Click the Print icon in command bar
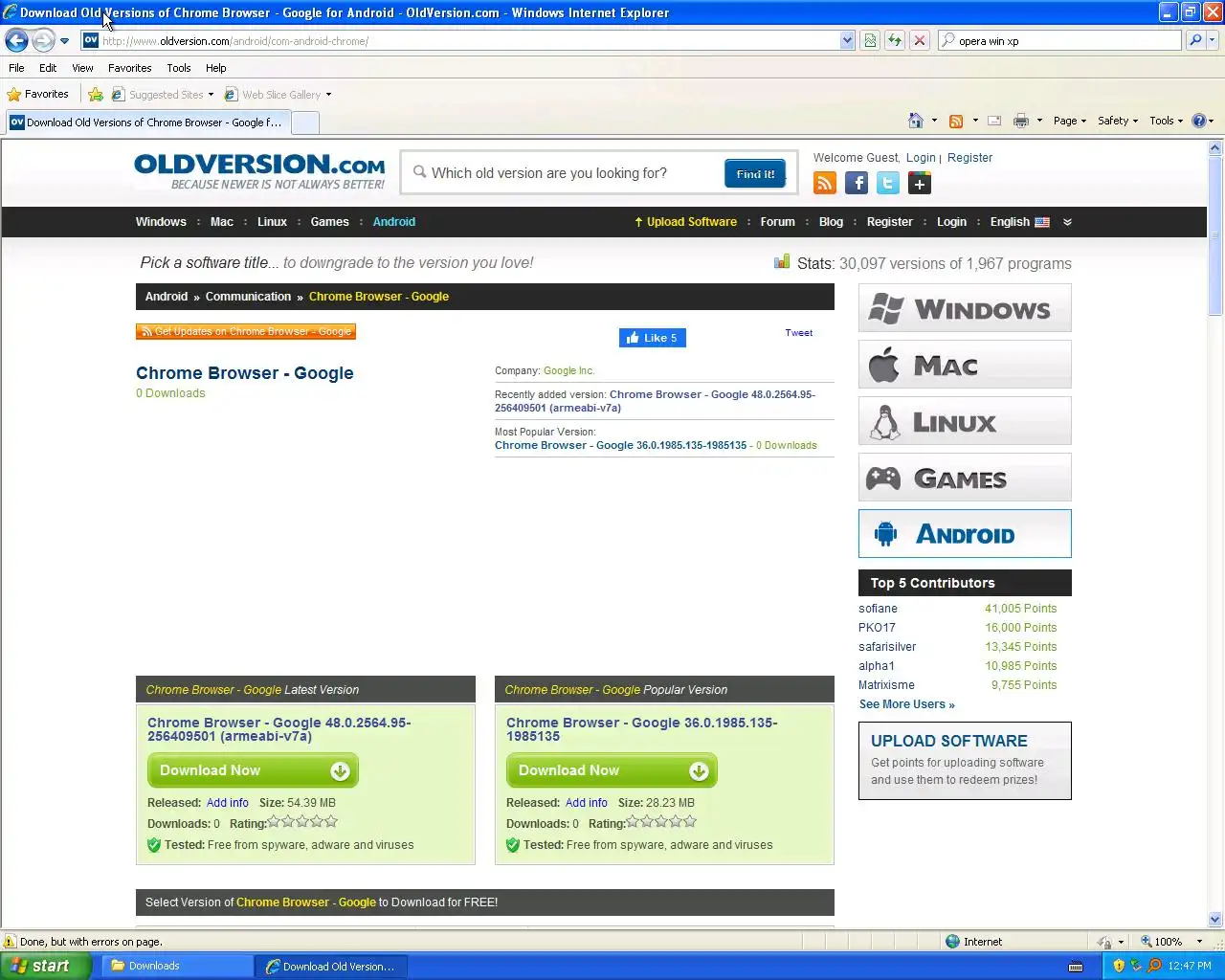Screen dimensions: 1225x980 point(1020,121)
